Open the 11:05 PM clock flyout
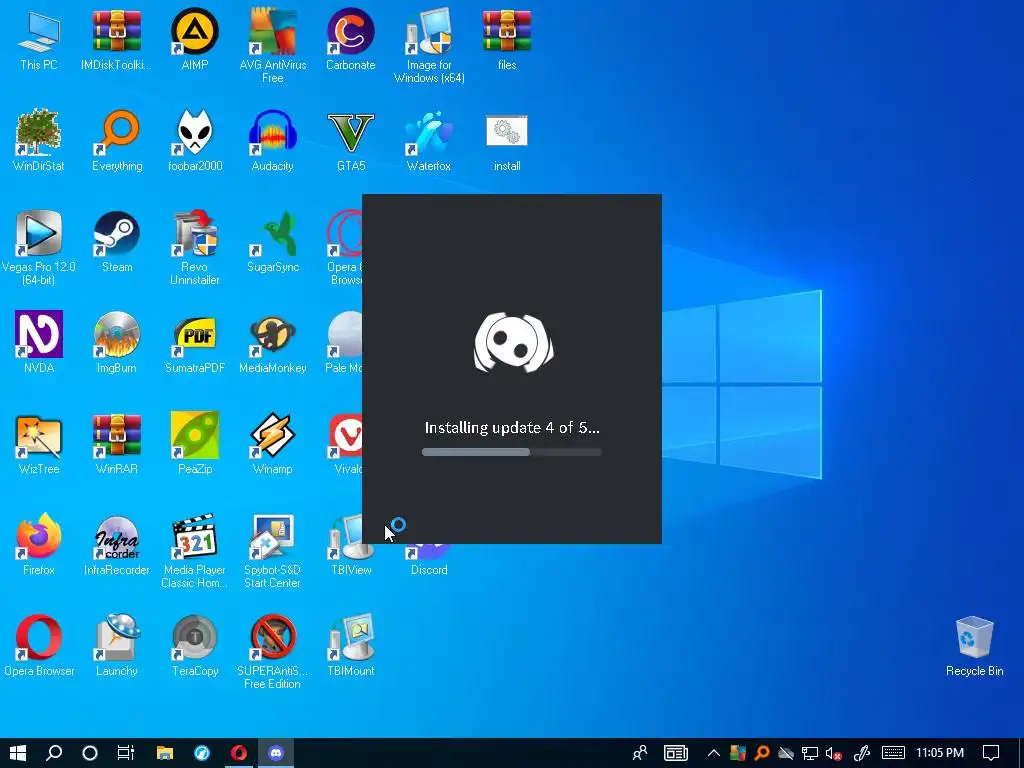This screenshot has width=1024, height=768. tap(940, 753)
